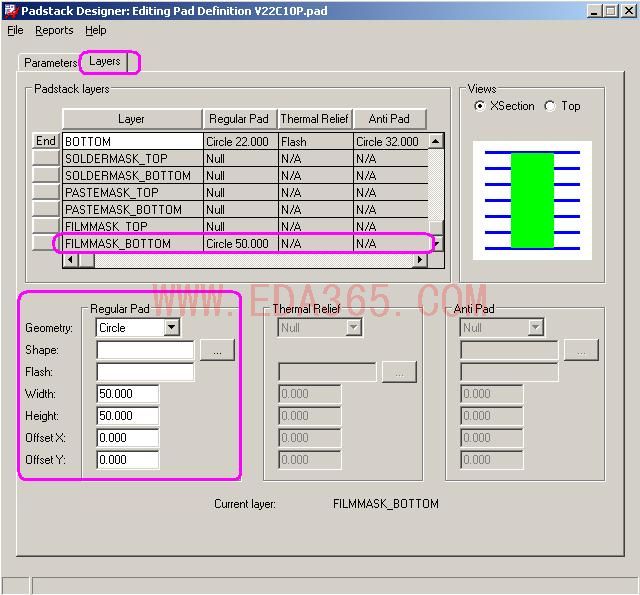
Task: Click the Anti Pad column header
Action: coord(389,119)
